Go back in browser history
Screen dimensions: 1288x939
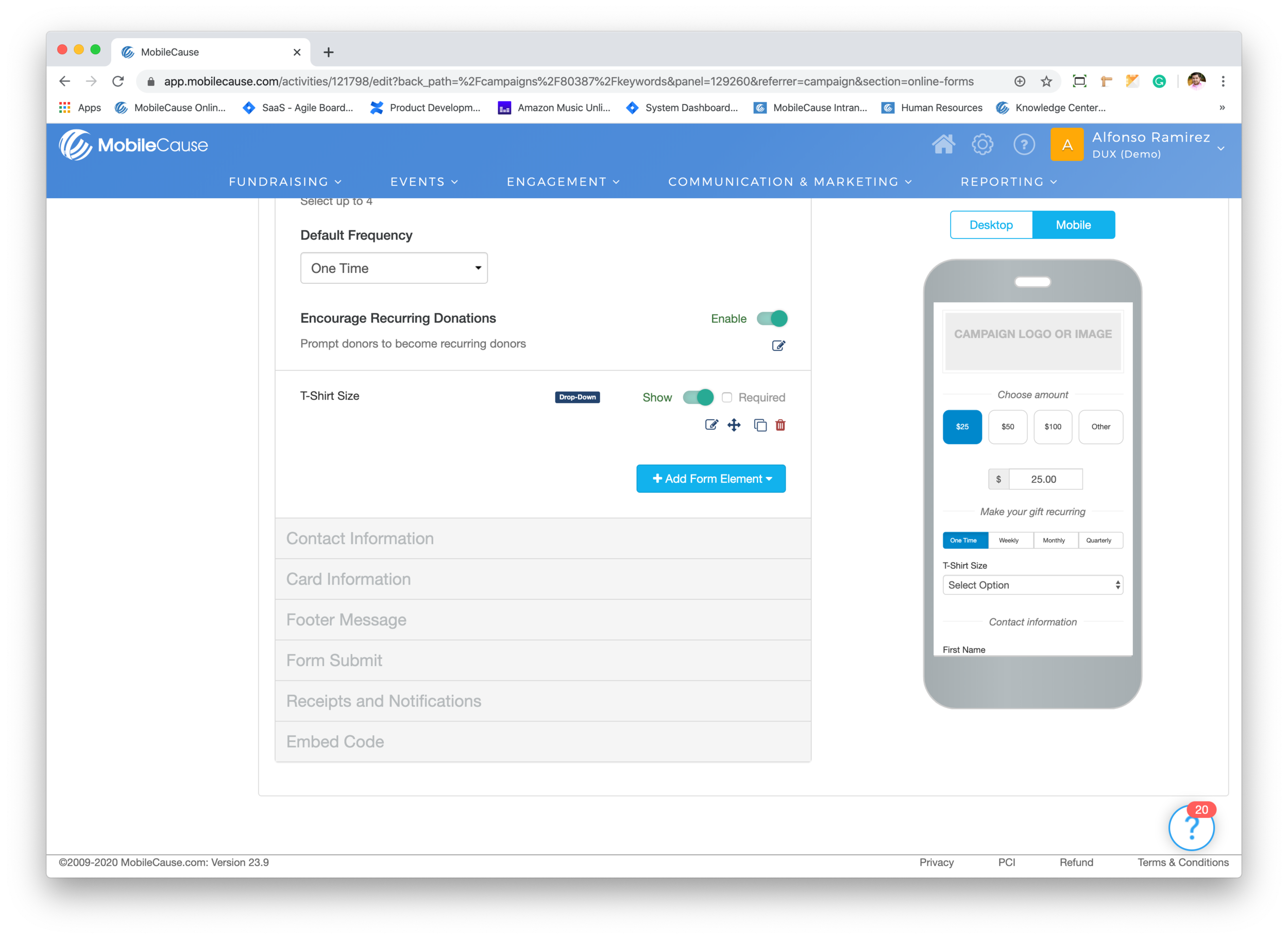[65, 81]
